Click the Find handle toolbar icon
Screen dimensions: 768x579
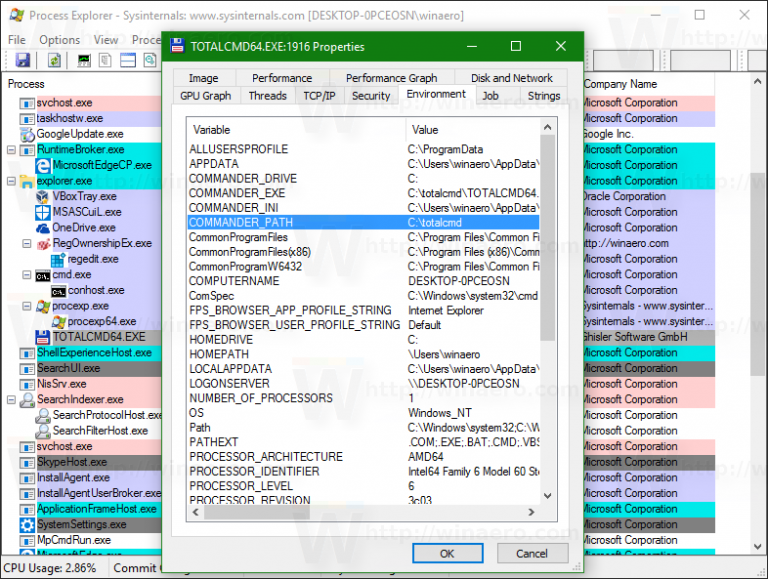150,60
